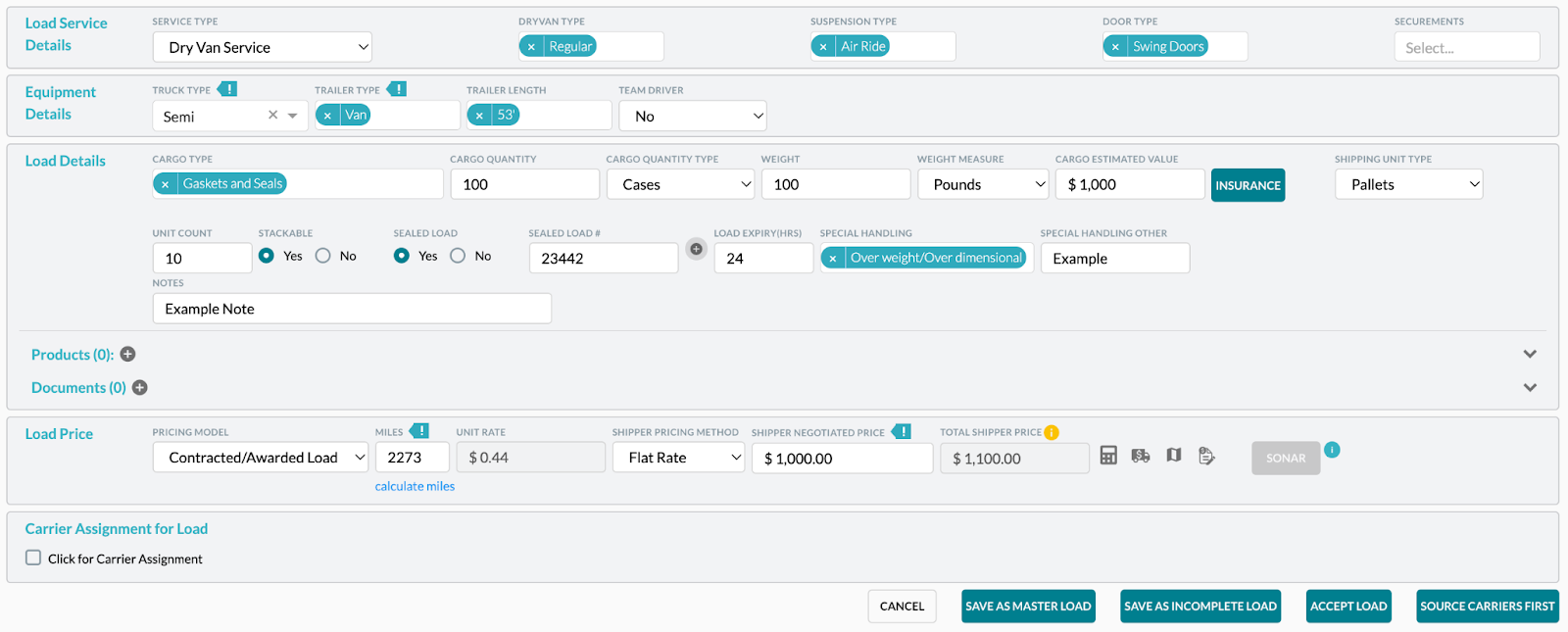Click the CANCEL button
Image resolution: width=1568 pixels, height=632 pixels.
(902, 607)
